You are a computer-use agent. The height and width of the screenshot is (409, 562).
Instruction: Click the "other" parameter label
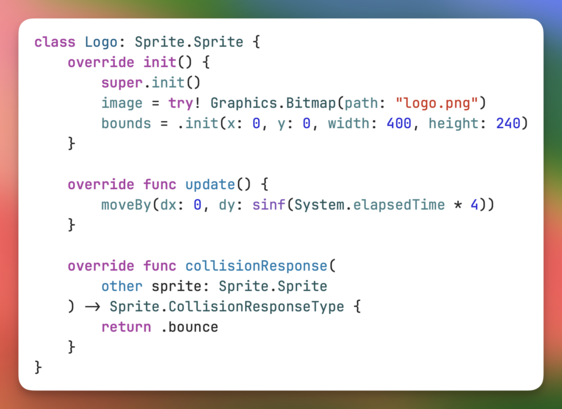(x=122, y=286)
